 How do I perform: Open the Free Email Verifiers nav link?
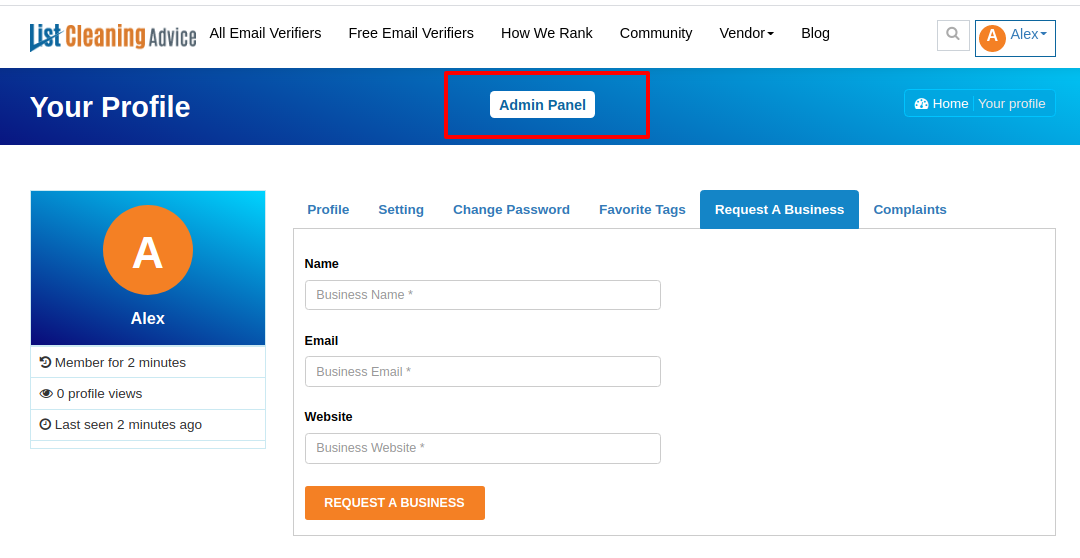pos(411,33)
